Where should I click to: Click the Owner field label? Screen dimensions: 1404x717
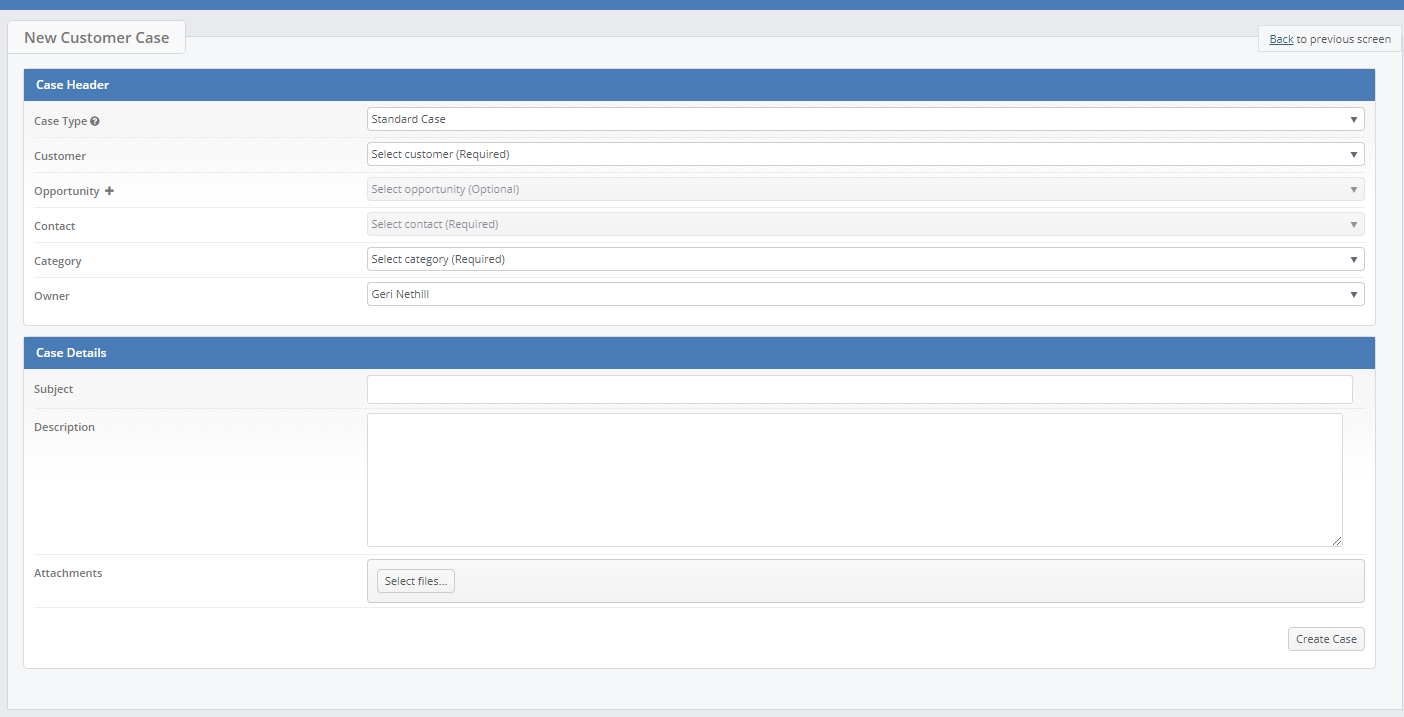[x=52, y=296]
